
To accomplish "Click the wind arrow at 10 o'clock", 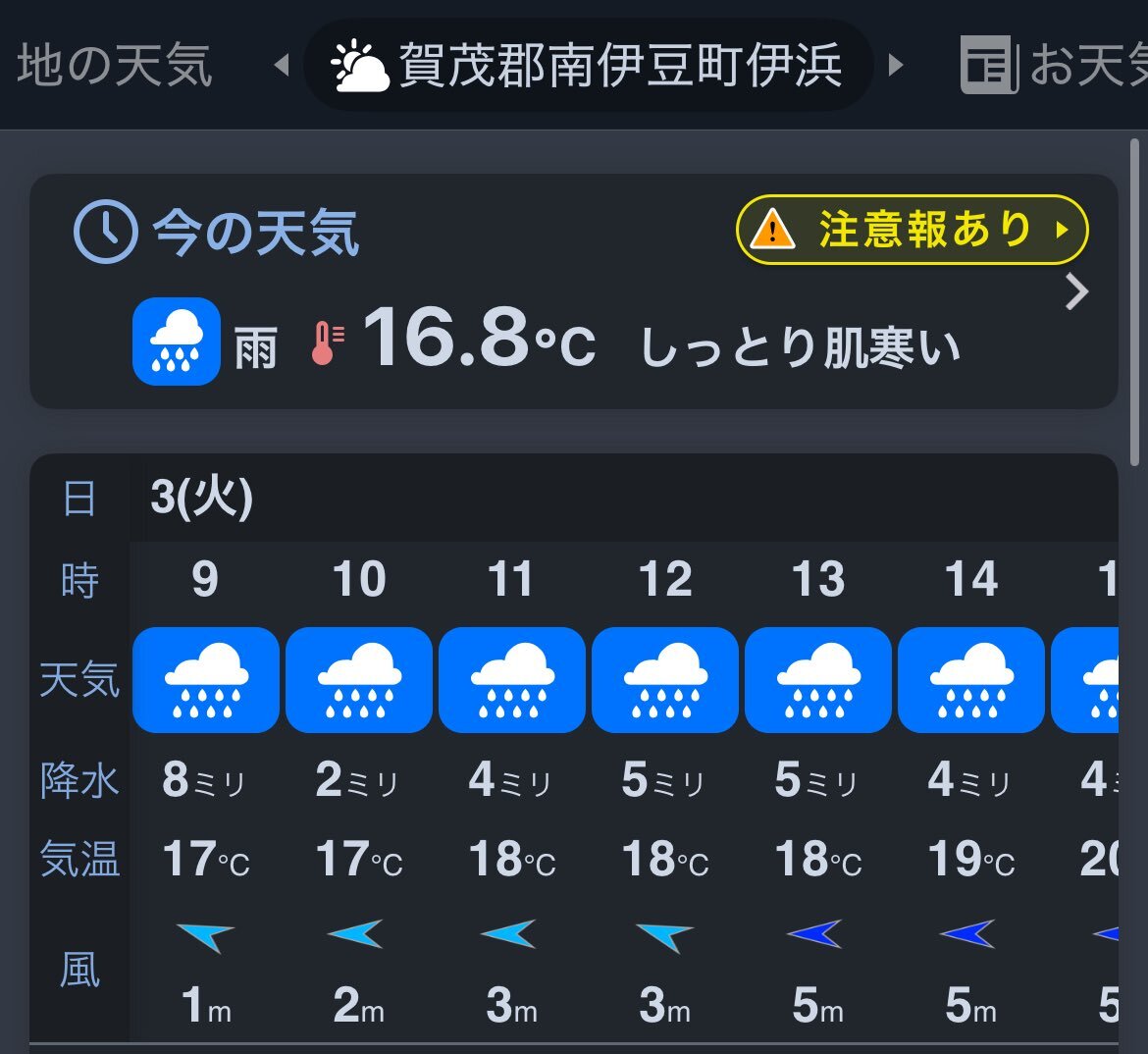I will (x=355, y=934).
